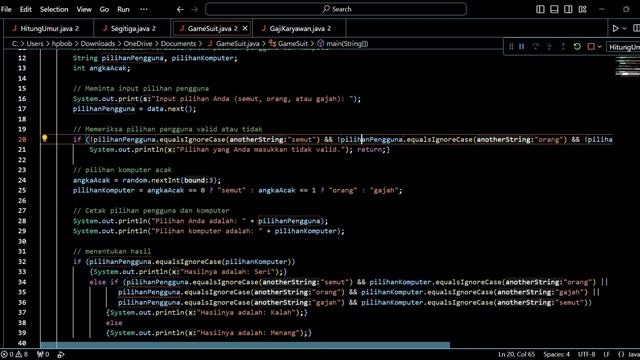Open the Selection menu
640x360 pixels.
click(54, 9)
